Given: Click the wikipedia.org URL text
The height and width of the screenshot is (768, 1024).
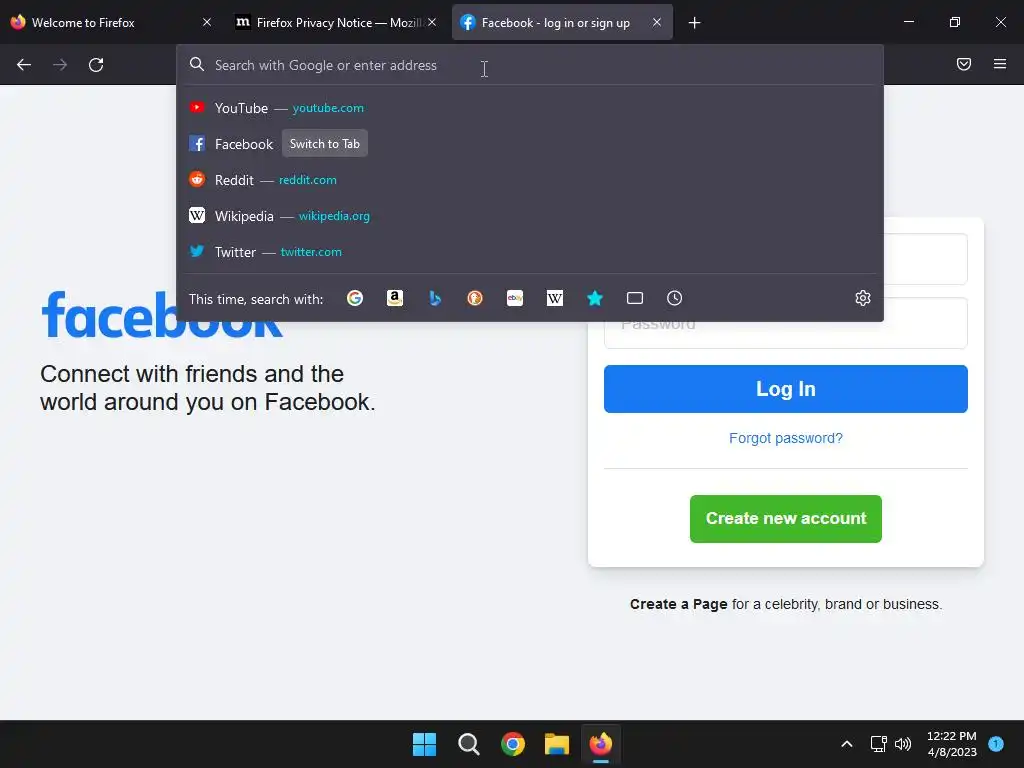Looking at the screenshot, I should 334,216.
